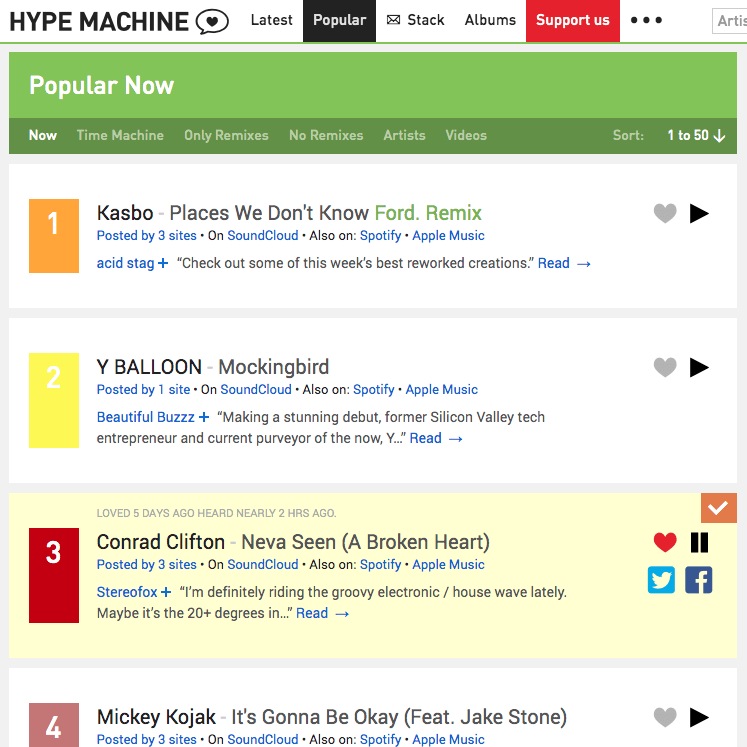Open the three-dots more menu
Viewport: 747px width, 747px height.
tap(646, 20)
